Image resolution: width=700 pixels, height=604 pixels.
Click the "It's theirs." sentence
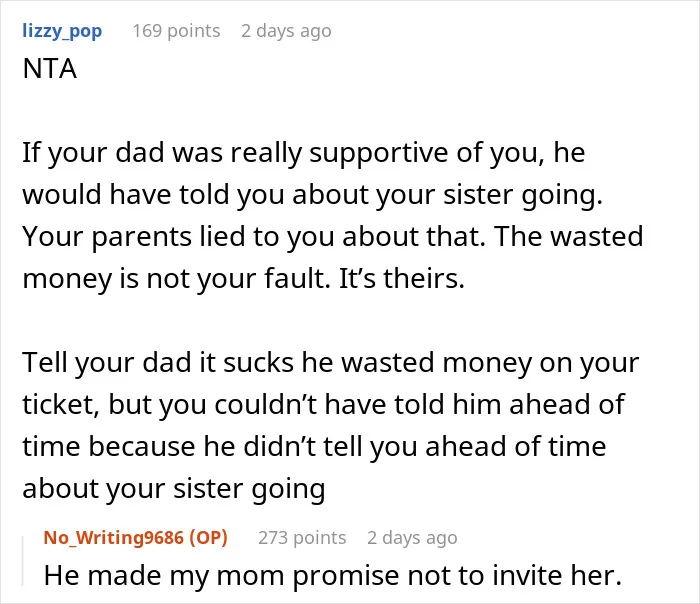pyautogui.click(x=402, y=279)
